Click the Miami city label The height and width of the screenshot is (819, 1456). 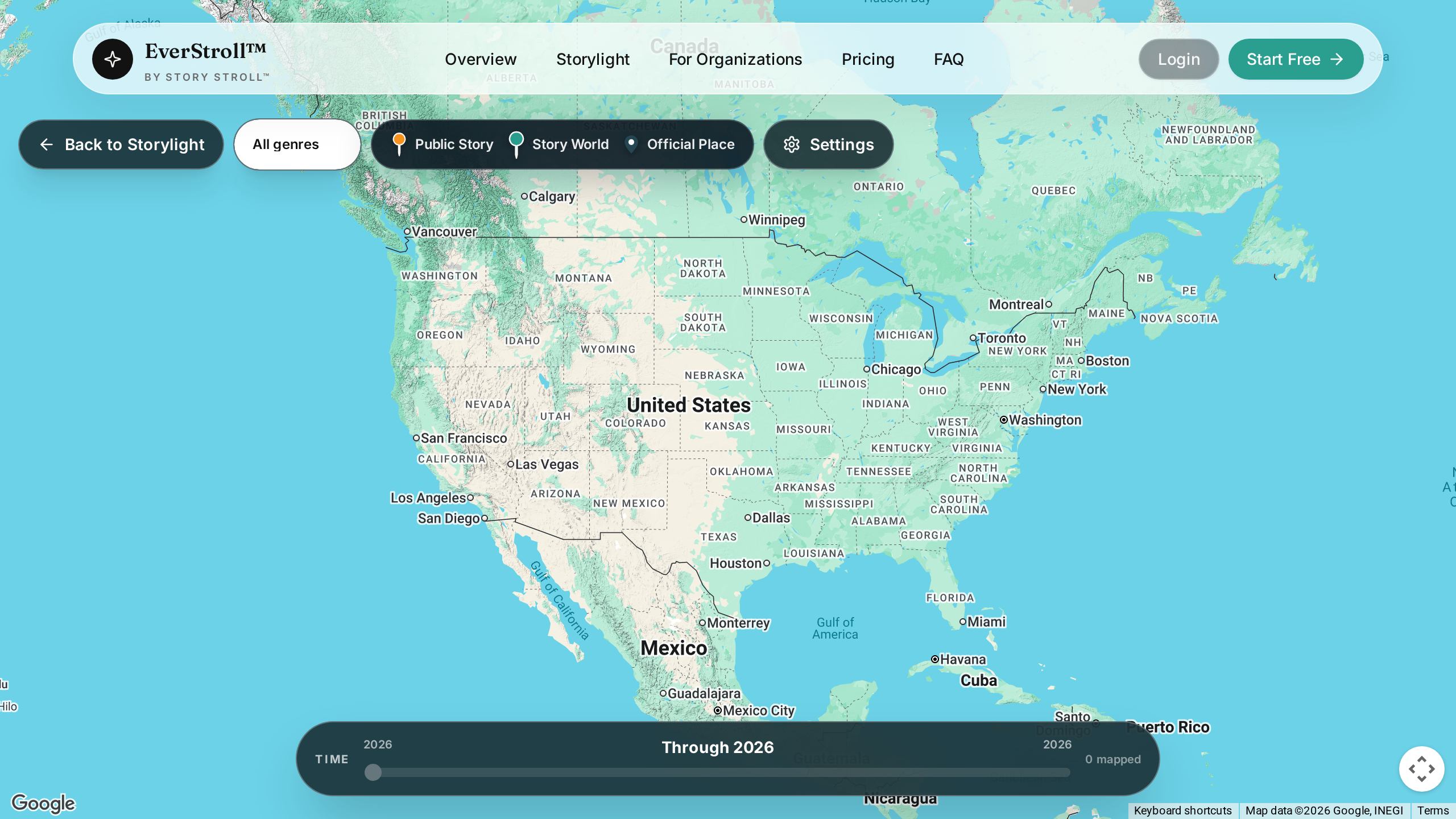tap(986, 622)
